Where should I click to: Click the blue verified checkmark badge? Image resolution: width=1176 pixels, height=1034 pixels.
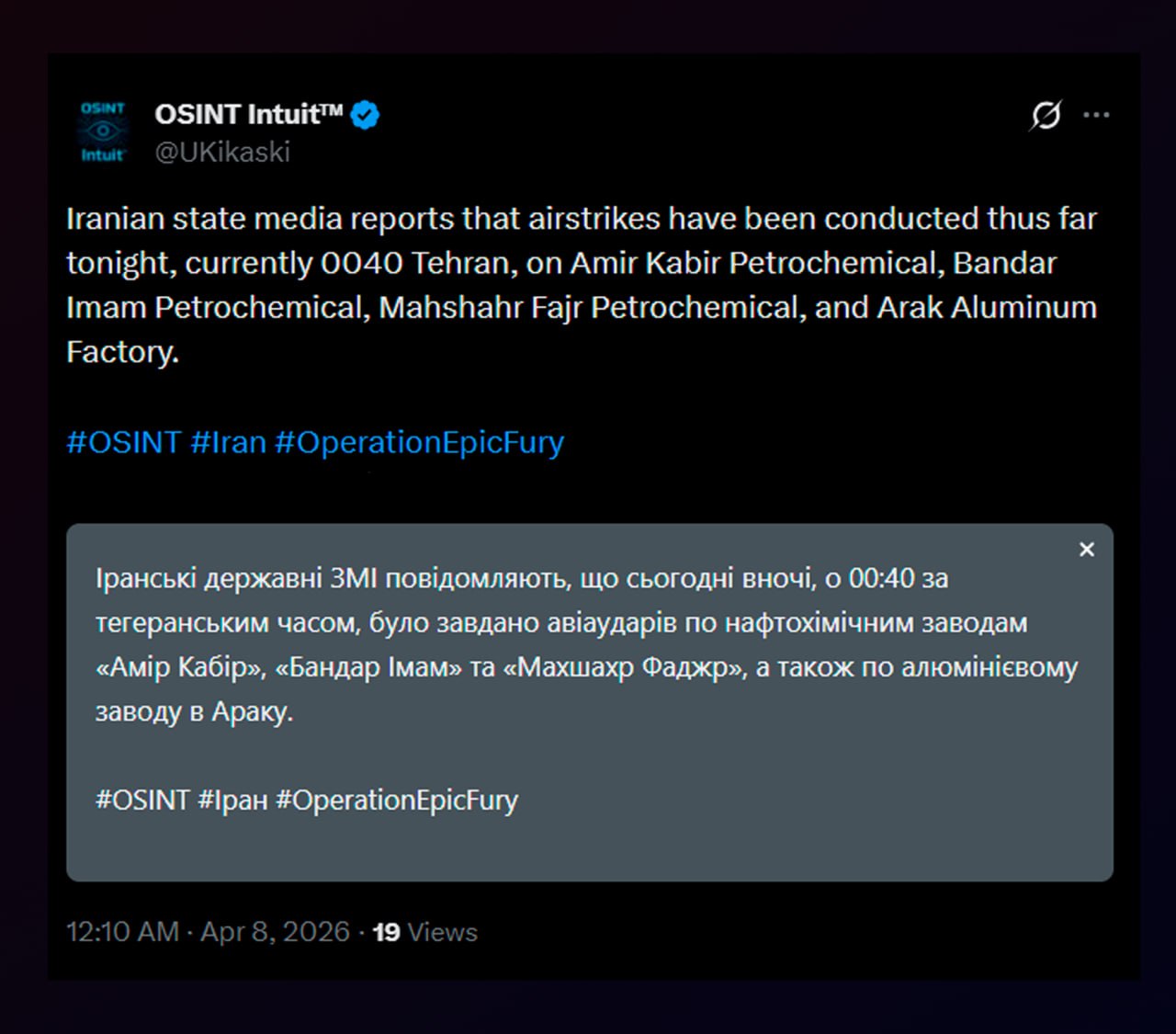click(366, 115)
